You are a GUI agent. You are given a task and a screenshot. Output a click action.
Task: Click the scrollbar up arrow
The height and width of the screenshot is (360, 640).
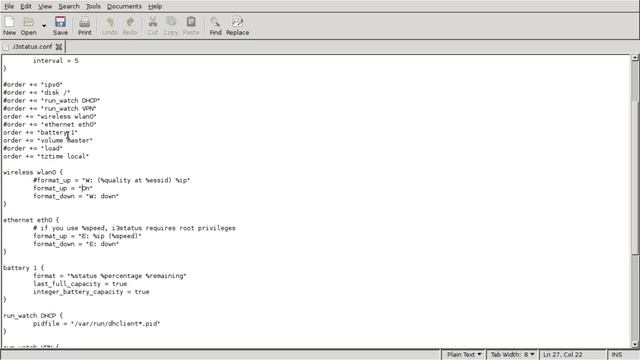coord(635,58)
